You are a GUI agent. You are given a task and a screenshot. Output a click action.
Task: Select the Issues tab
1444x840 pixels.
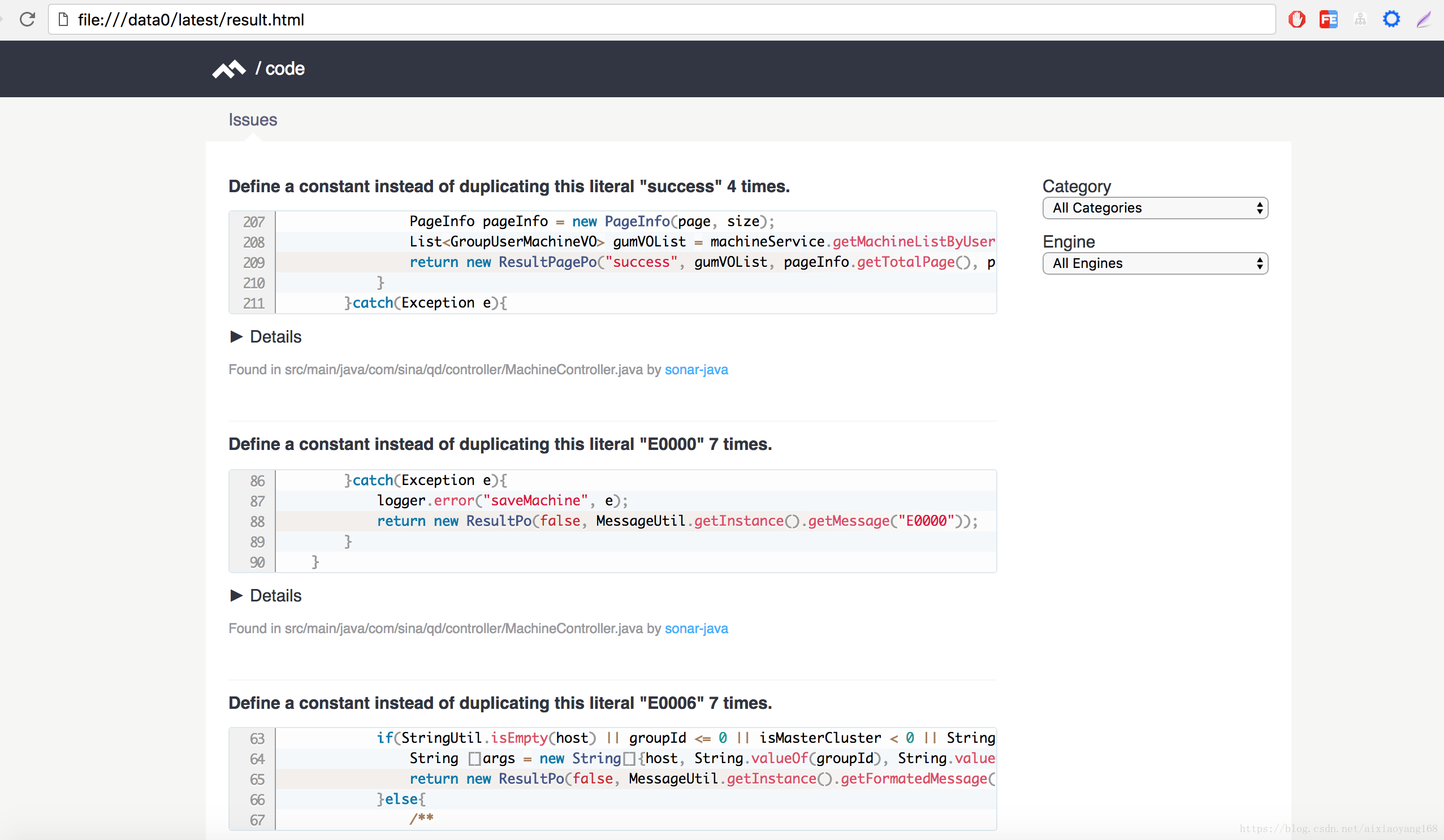(x=253, y=119)
